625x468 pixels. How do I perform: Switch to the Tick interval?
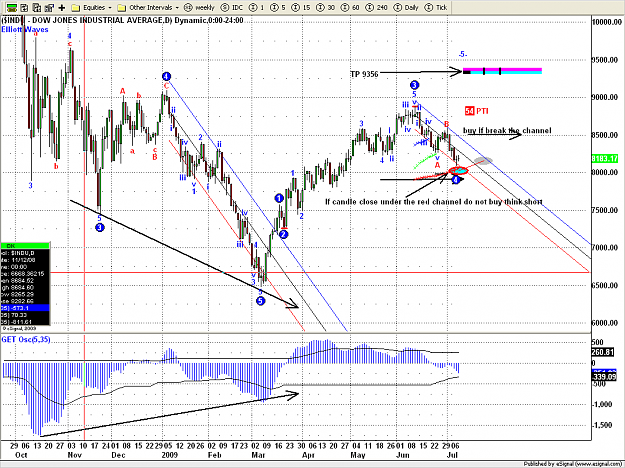[x=436, y=8]
